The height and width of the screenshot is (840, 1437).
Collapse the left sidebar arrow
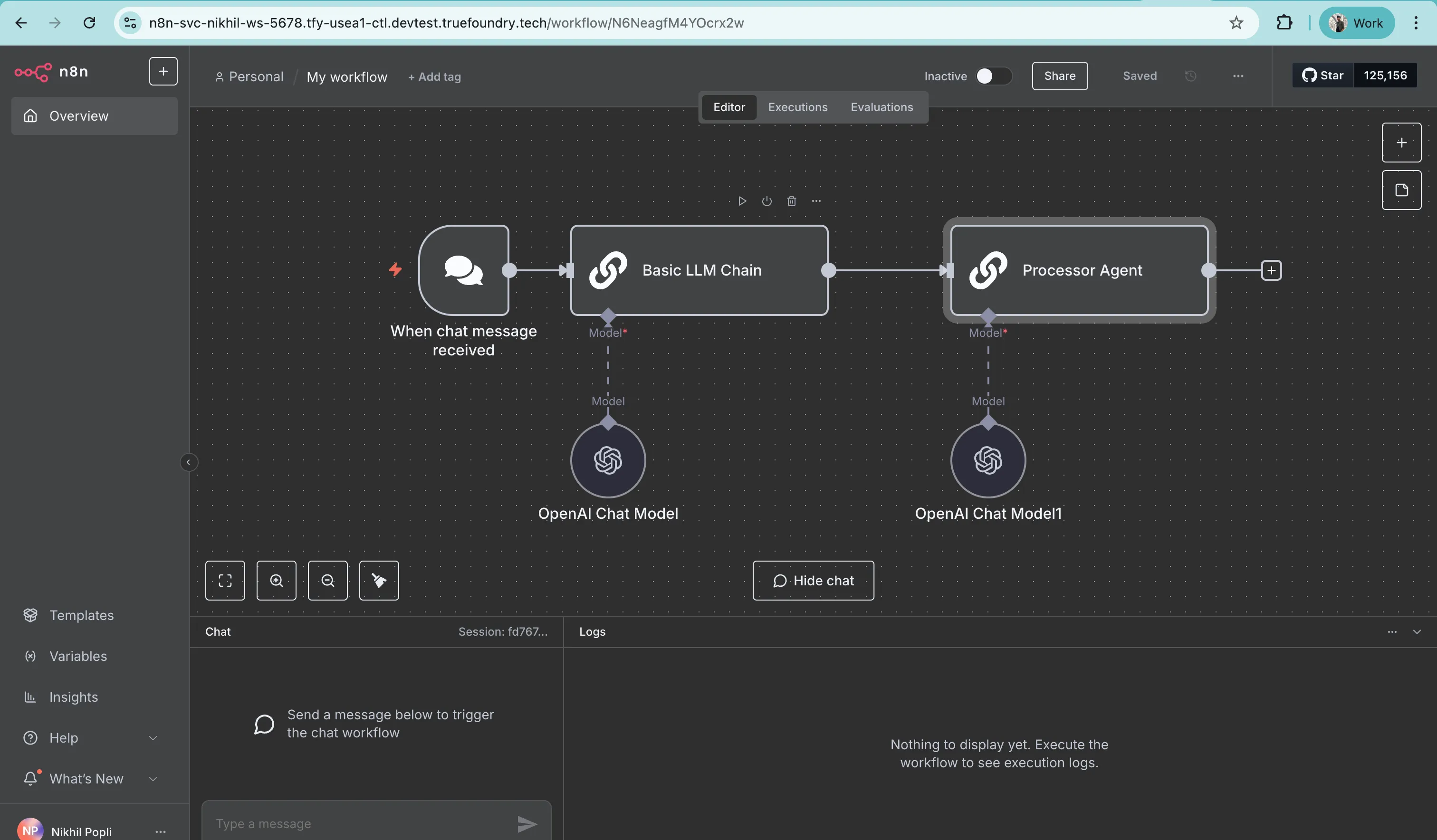pyautogui.click(x=188, y=462)
